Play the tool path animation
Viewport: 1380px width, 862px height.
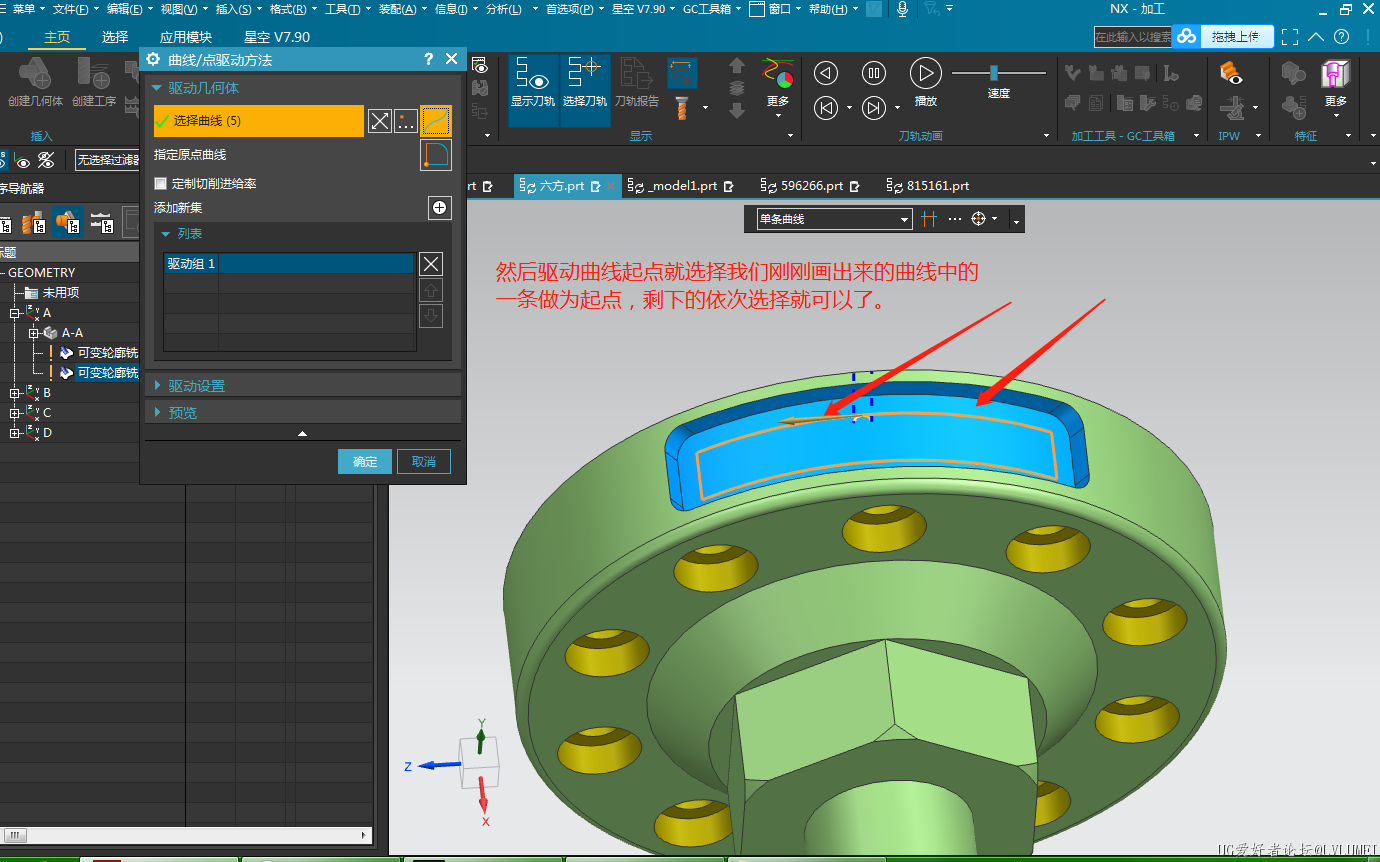[x=926, y=73]
